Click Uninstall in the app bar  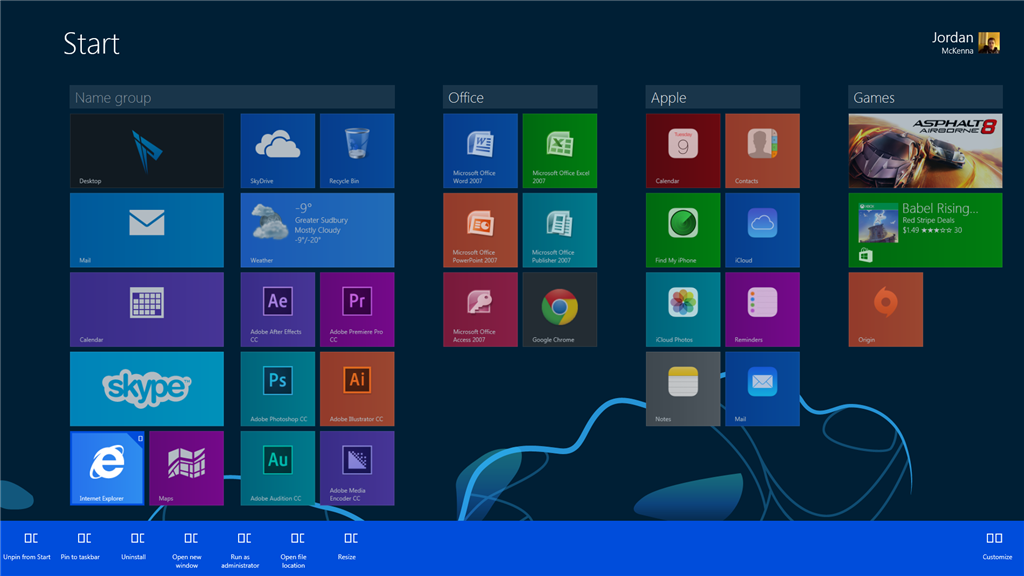coord(134,547)
